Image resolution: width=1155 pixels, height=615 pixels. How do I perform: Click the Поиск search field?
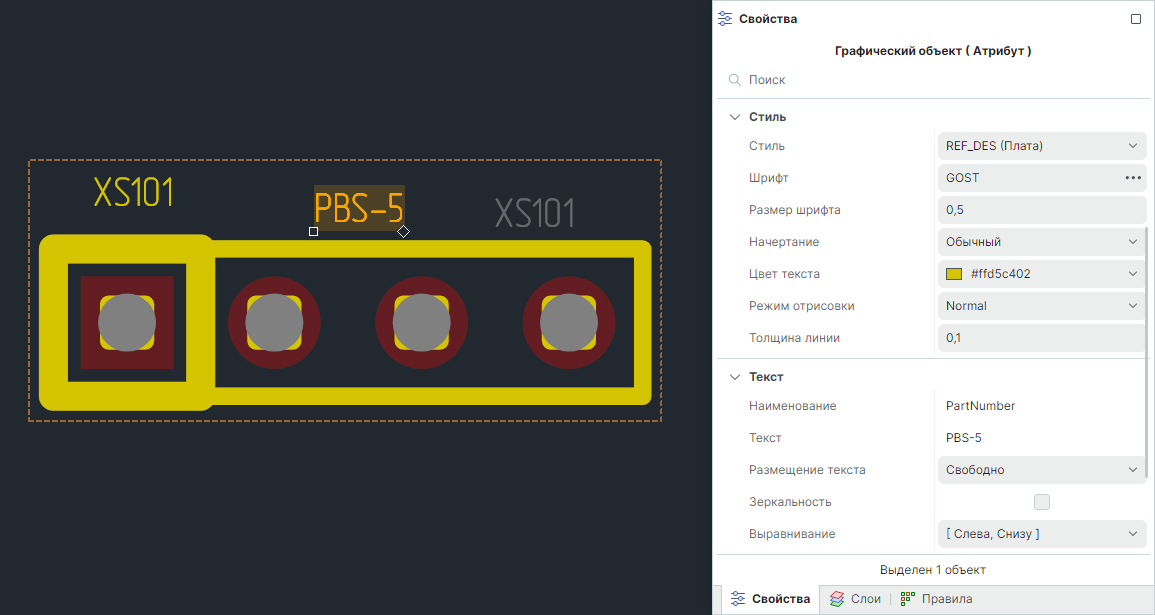(933, 80)
